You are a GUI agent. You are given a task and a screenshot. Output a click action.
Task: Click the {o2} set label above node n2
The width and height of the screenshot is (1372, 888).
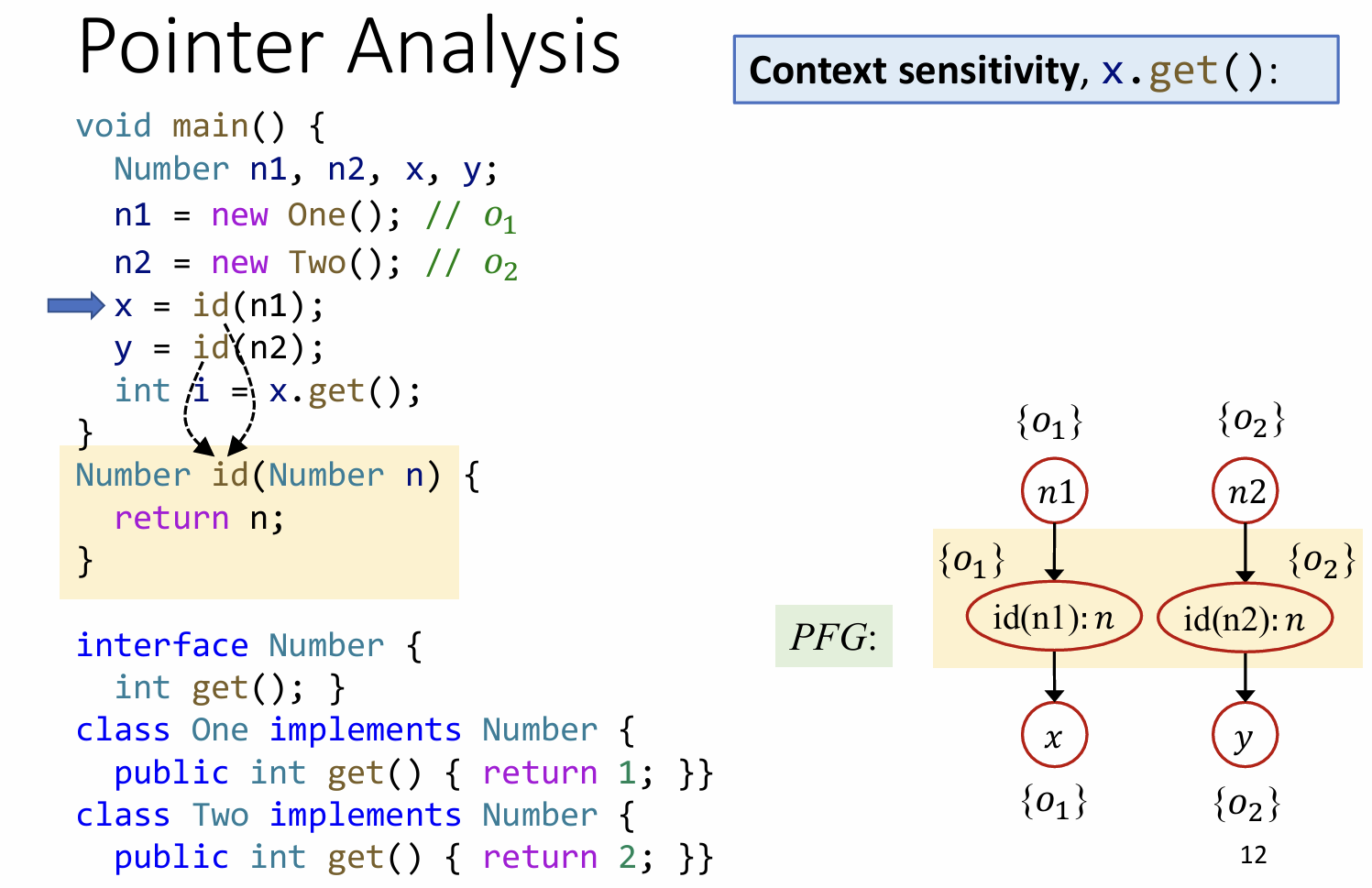[1250, 421]
